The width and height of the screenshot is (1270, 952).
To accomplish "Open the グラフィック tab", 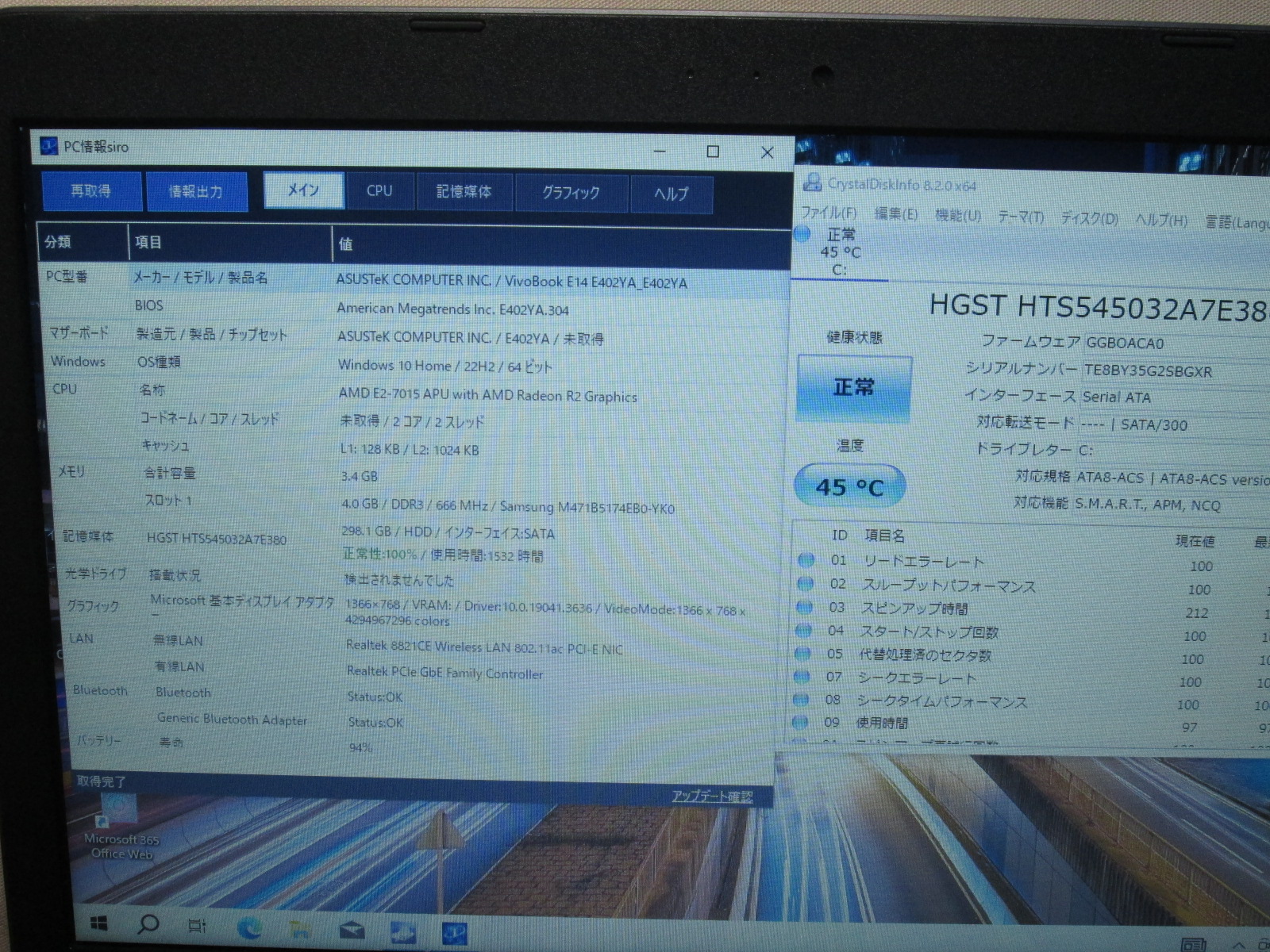I will click(571, 194).
